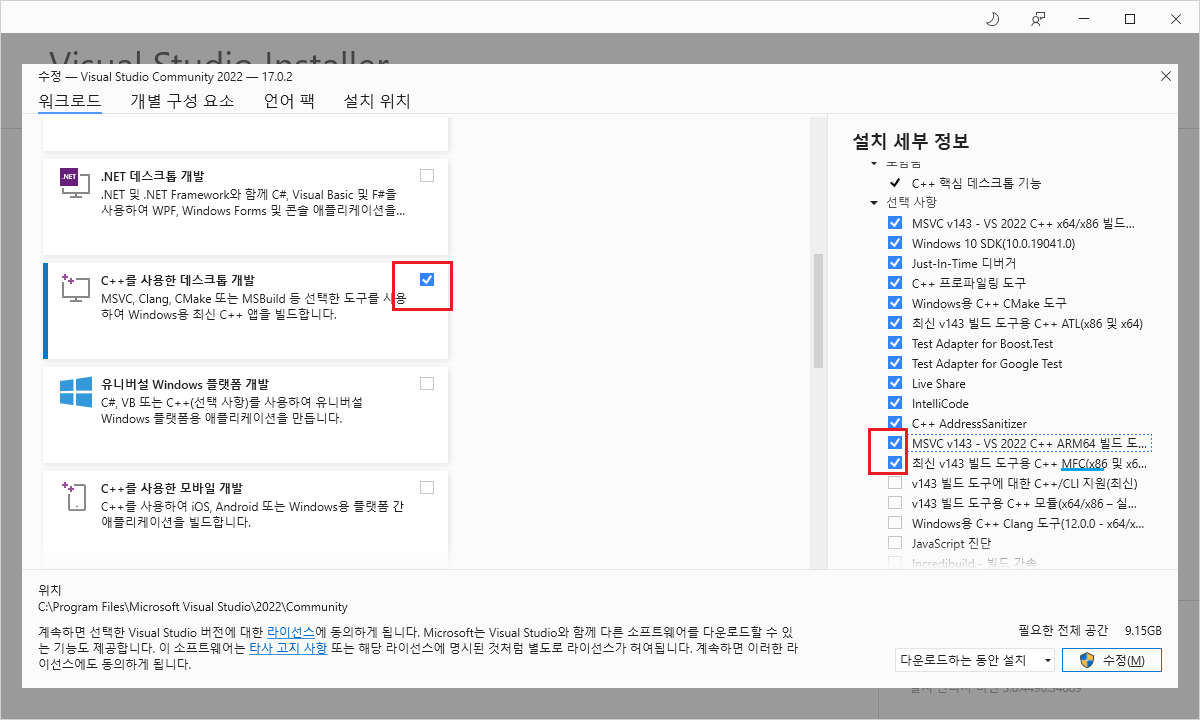Close the 수정 dialog with its X

tap(1165, 76)
